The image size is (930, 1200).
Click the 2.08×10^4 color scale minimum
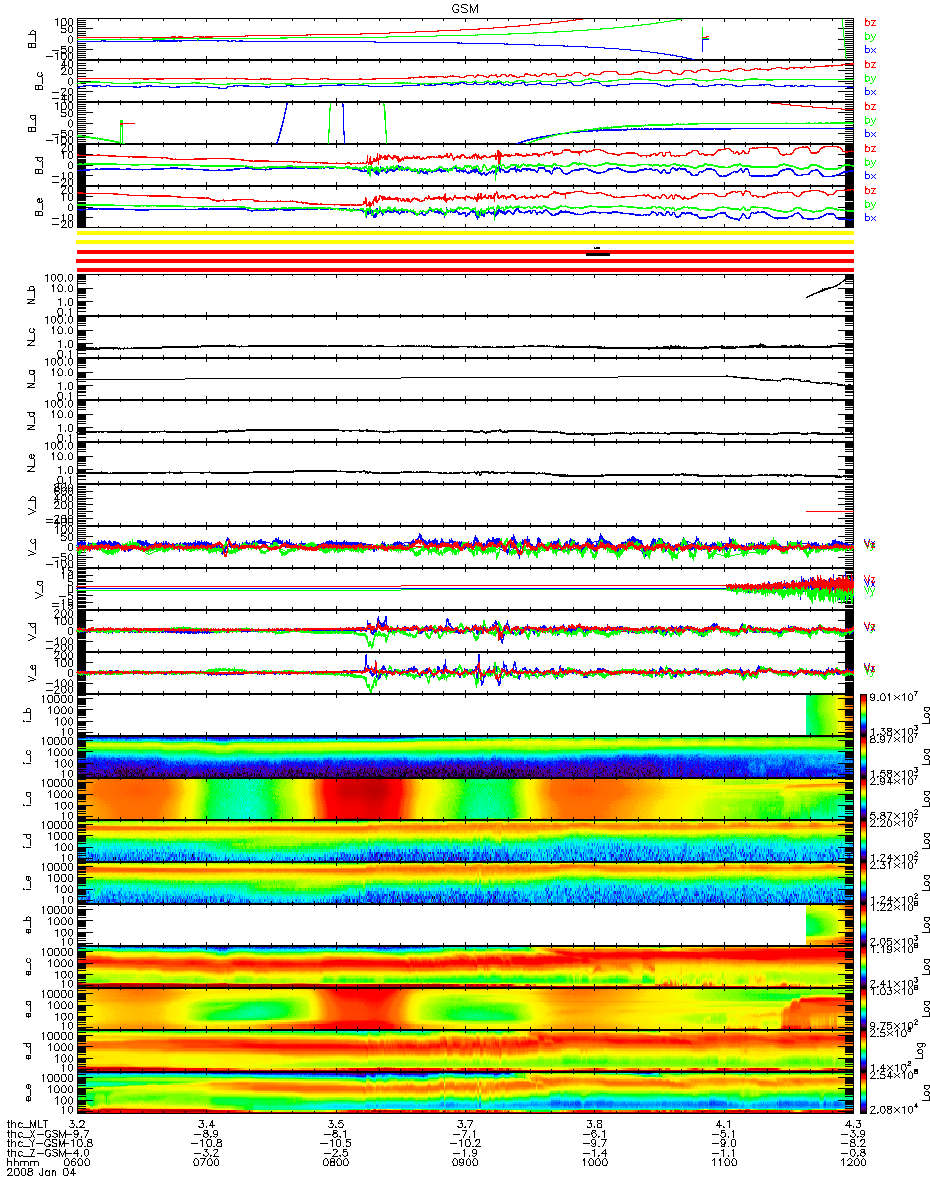(892, 1110)
